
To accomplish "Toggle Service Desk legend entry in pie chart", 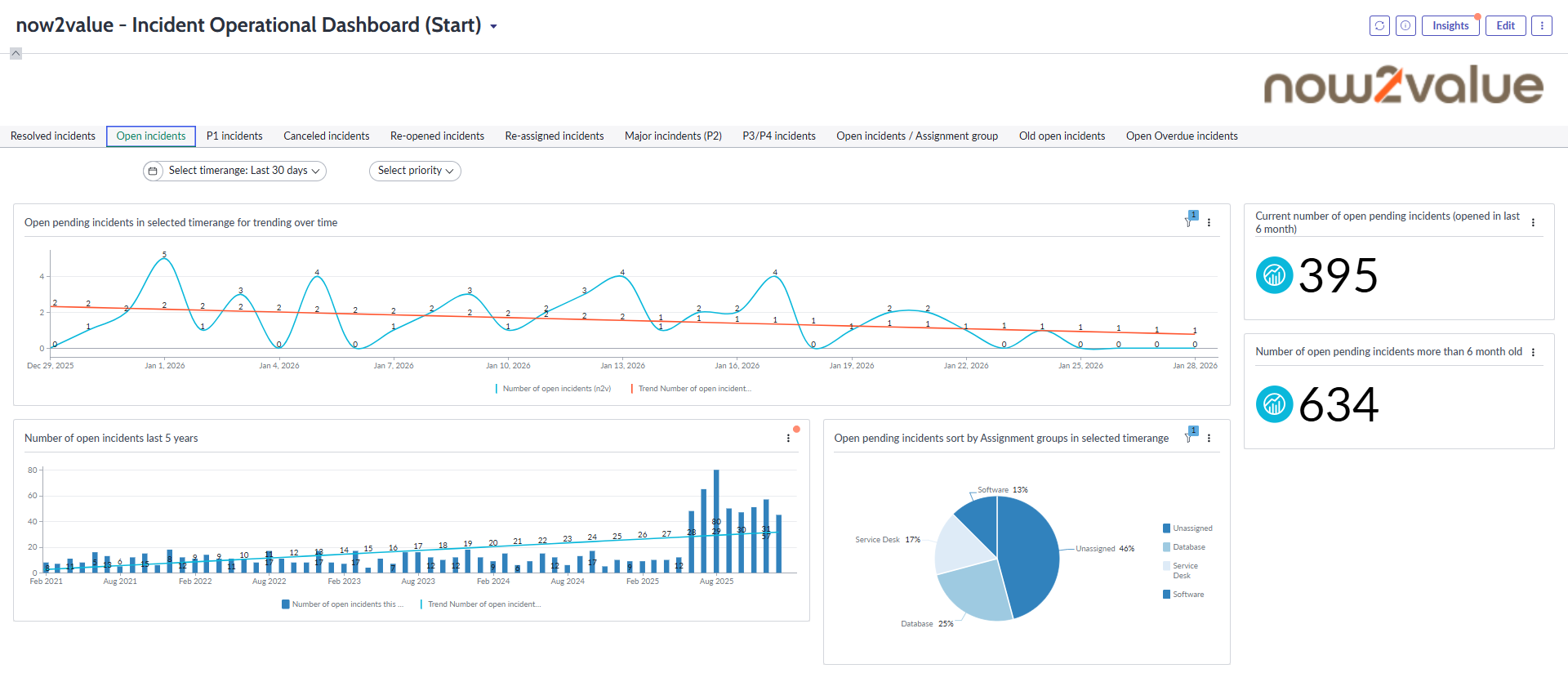I will [1181, 570].
